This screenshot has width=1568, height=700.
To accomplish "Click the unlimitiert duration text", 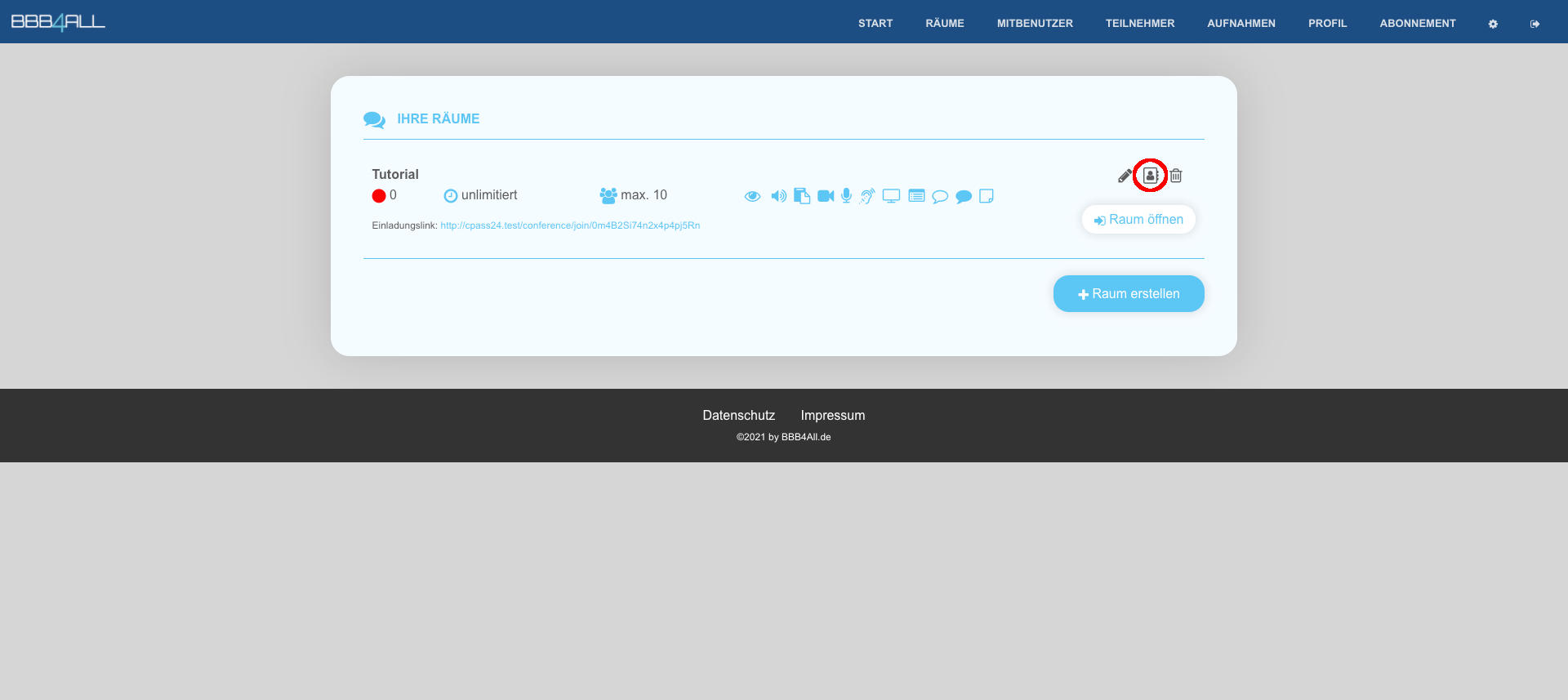I will coord(489,195).
